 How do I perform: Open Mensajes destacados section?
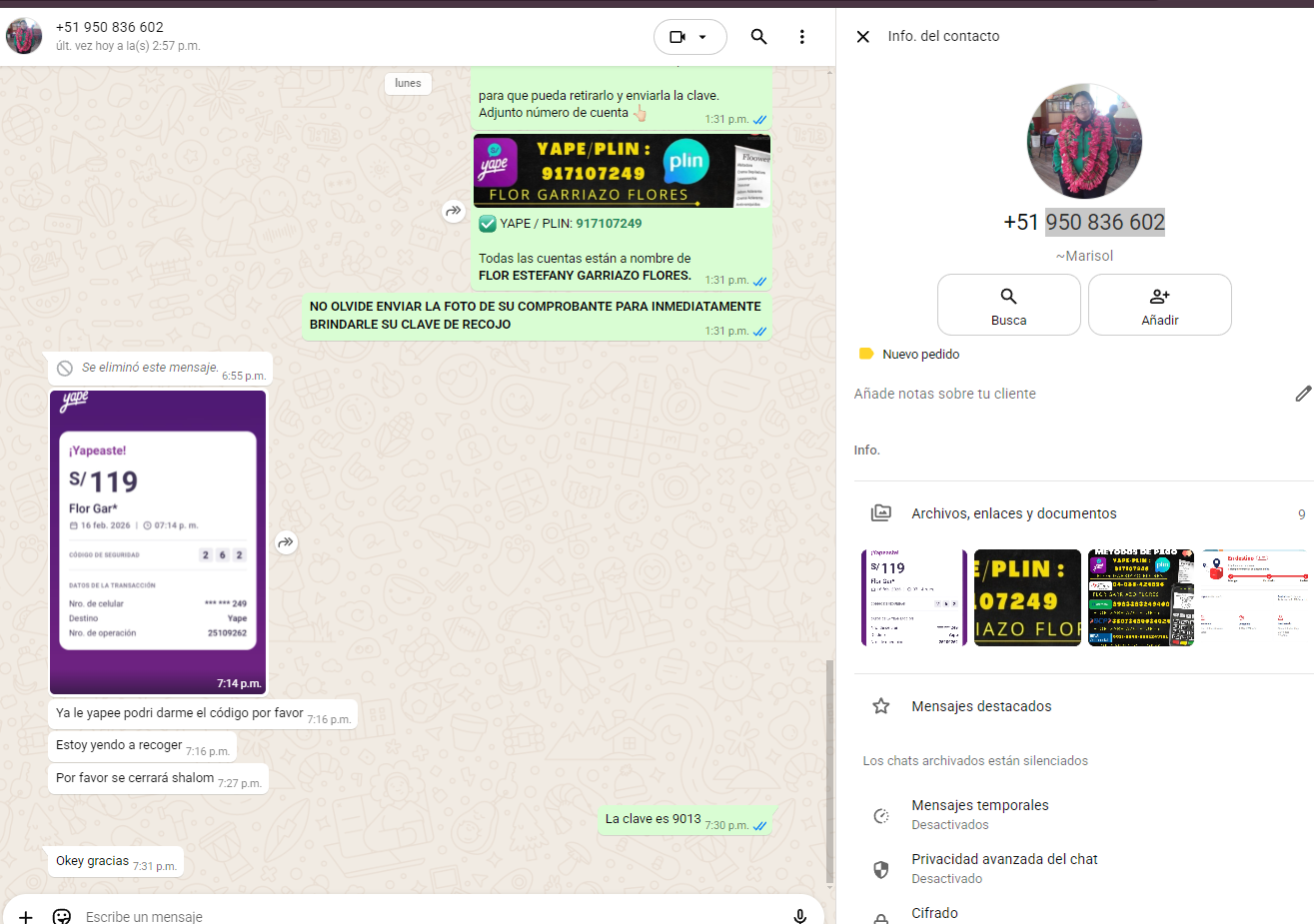980,706
